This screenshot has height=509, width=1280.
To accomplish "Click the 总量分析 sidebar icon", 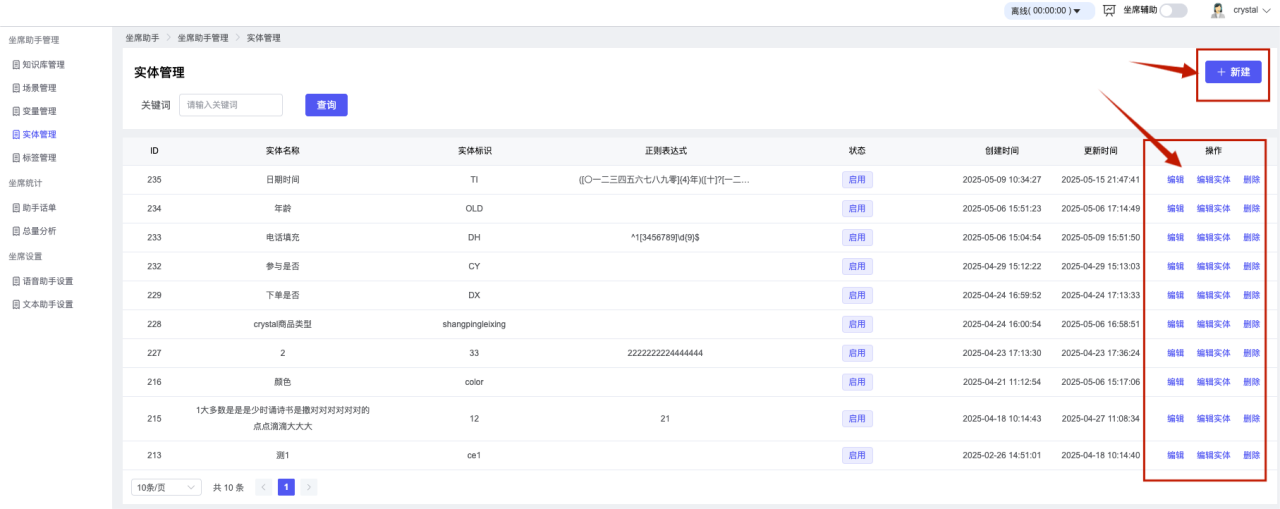I will click(16, 231).
